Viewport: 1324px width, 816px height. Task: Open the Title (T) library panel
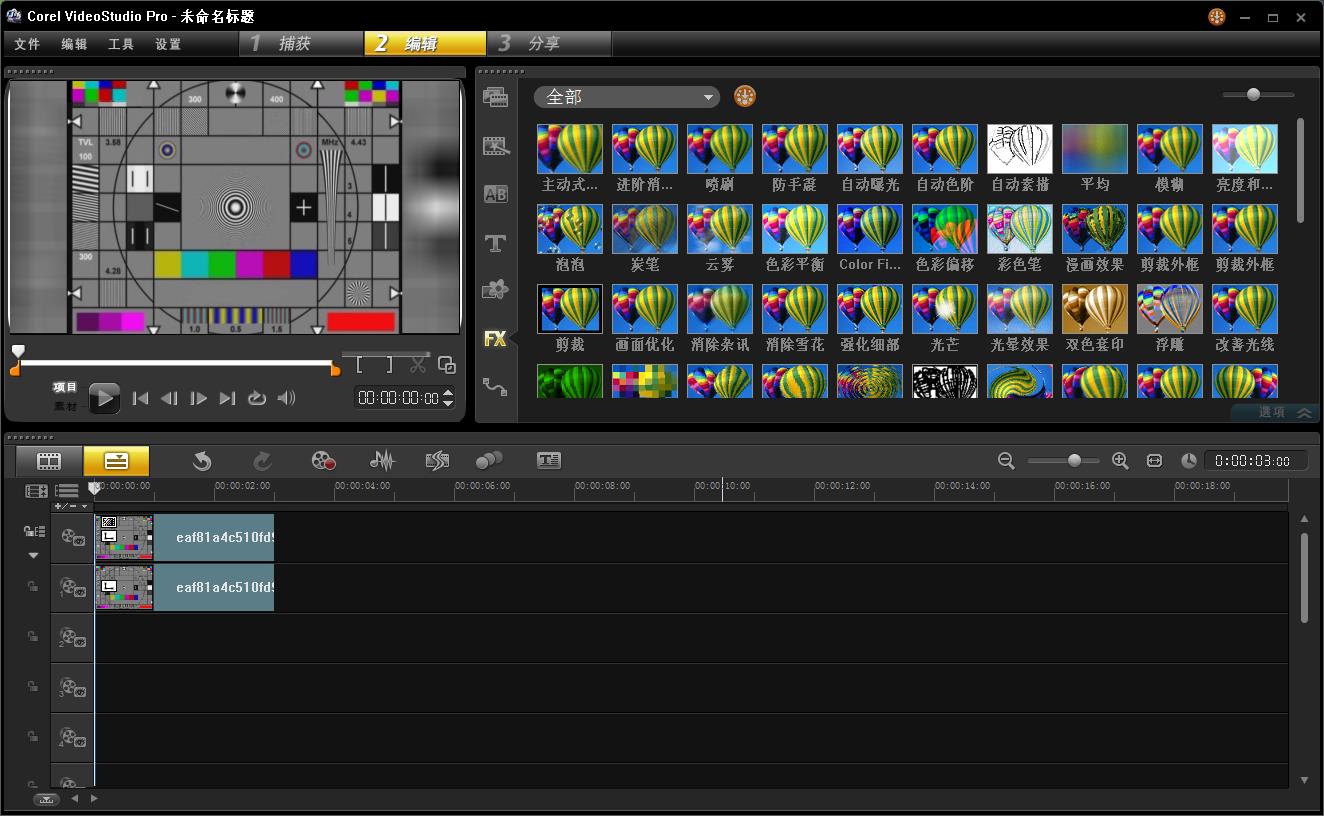pyautogui.click(x=495, y=243)
